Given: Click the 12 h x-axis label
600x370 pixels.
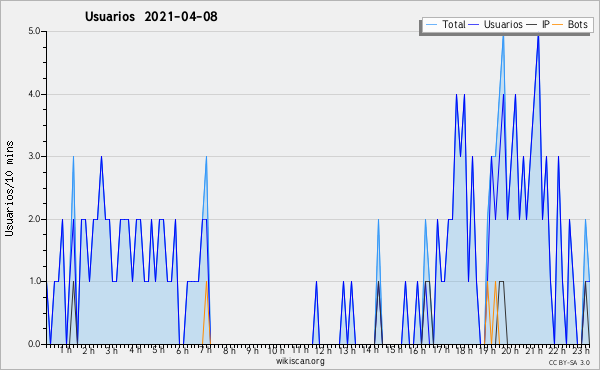Looking at the screenshot, I should coord(323,350).
